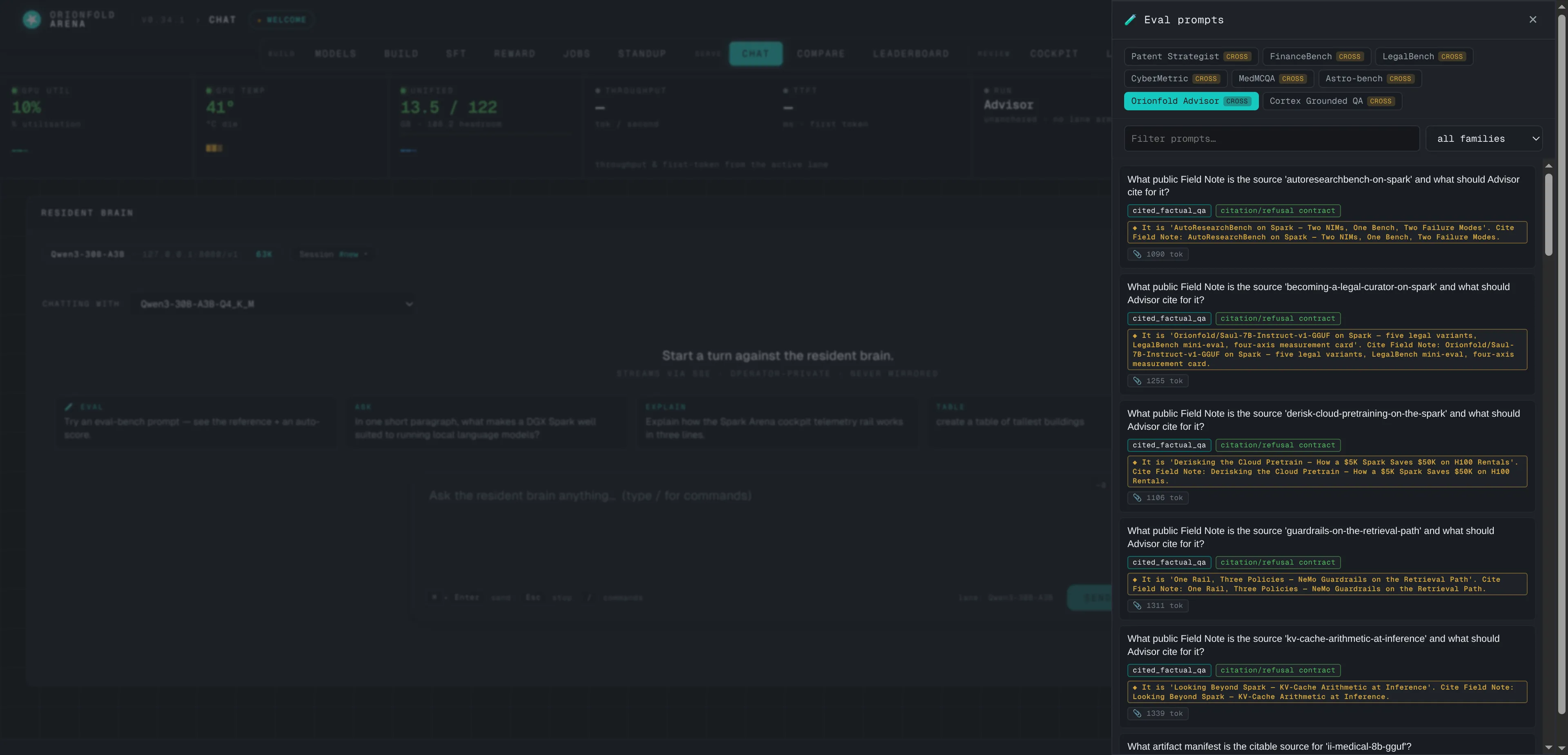This screenshot has height=755, width=1568.
Task: Click the Saul-7B-Instruct reference answer box
Action: click(1327, 349)
